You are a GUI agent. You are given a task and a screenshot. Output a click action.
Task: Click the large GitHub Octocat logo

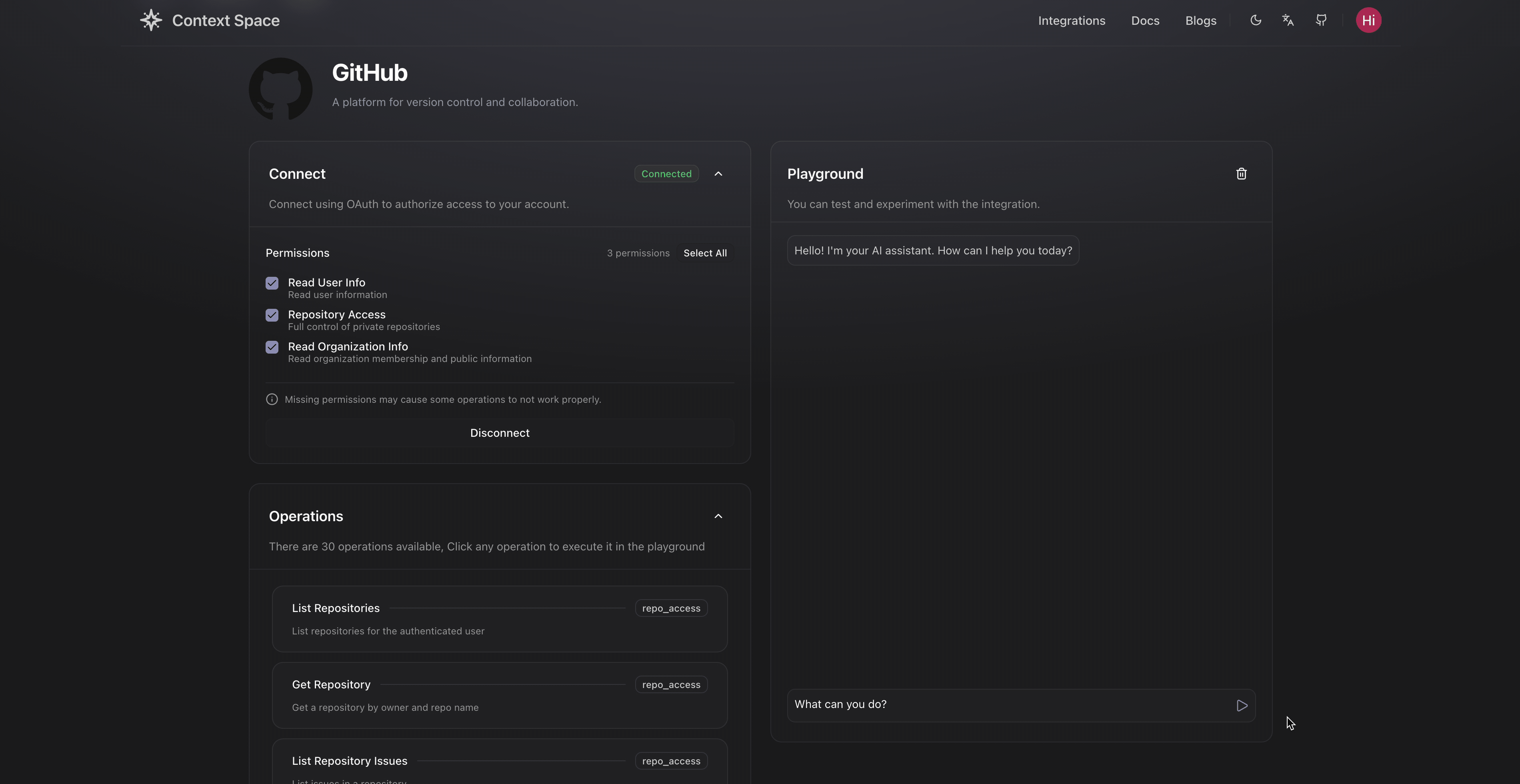click(280, 89)
